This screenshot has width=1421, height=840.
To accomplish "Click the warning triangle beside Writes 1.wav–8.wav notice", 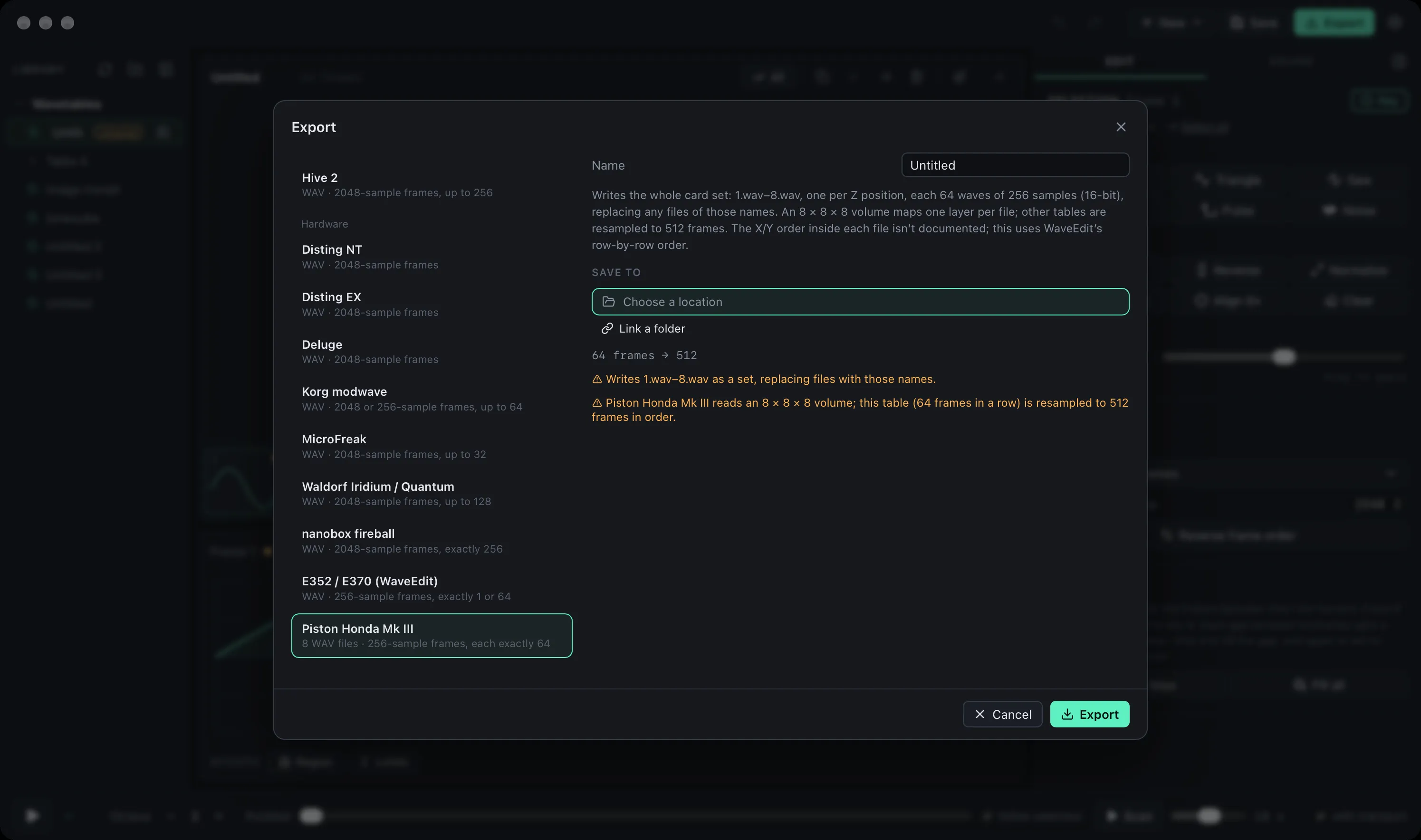I will pyautogui.click(x=597, y=379).
